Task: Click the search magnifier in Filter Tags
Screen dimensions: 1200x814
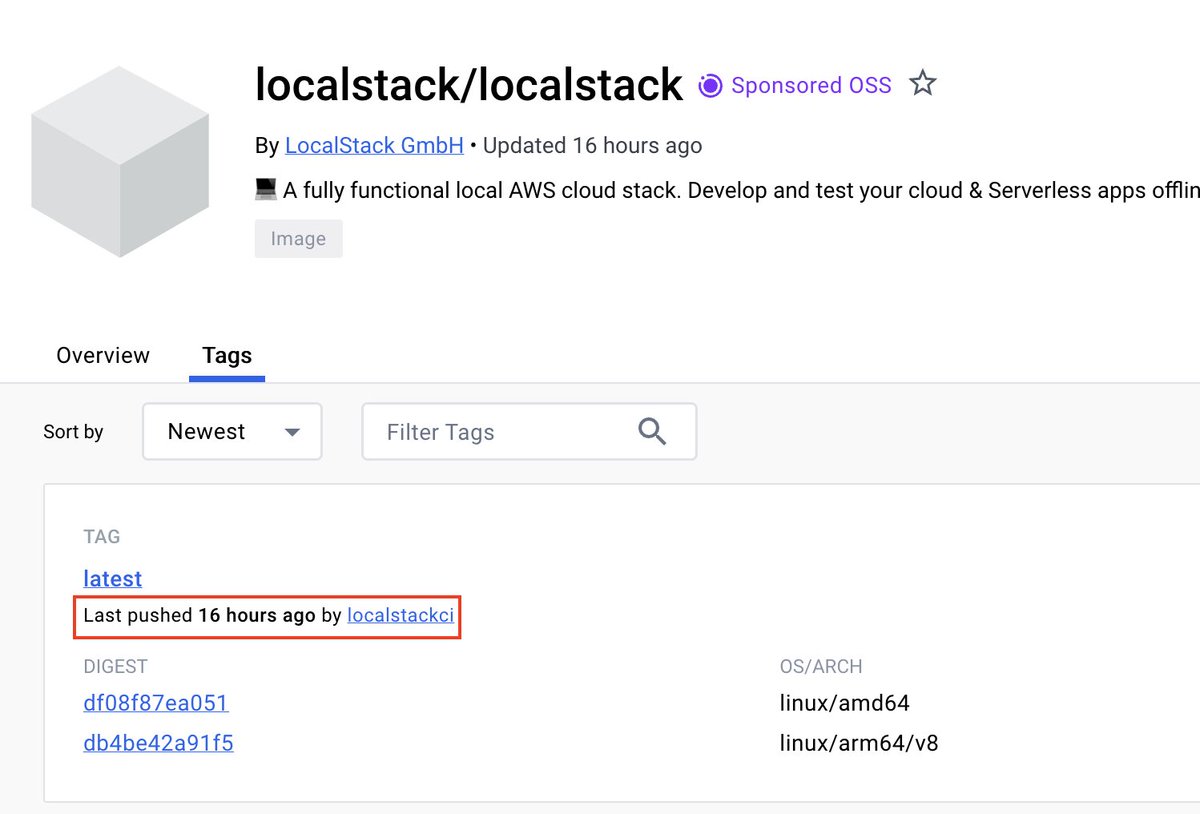Action: (652, 431)
